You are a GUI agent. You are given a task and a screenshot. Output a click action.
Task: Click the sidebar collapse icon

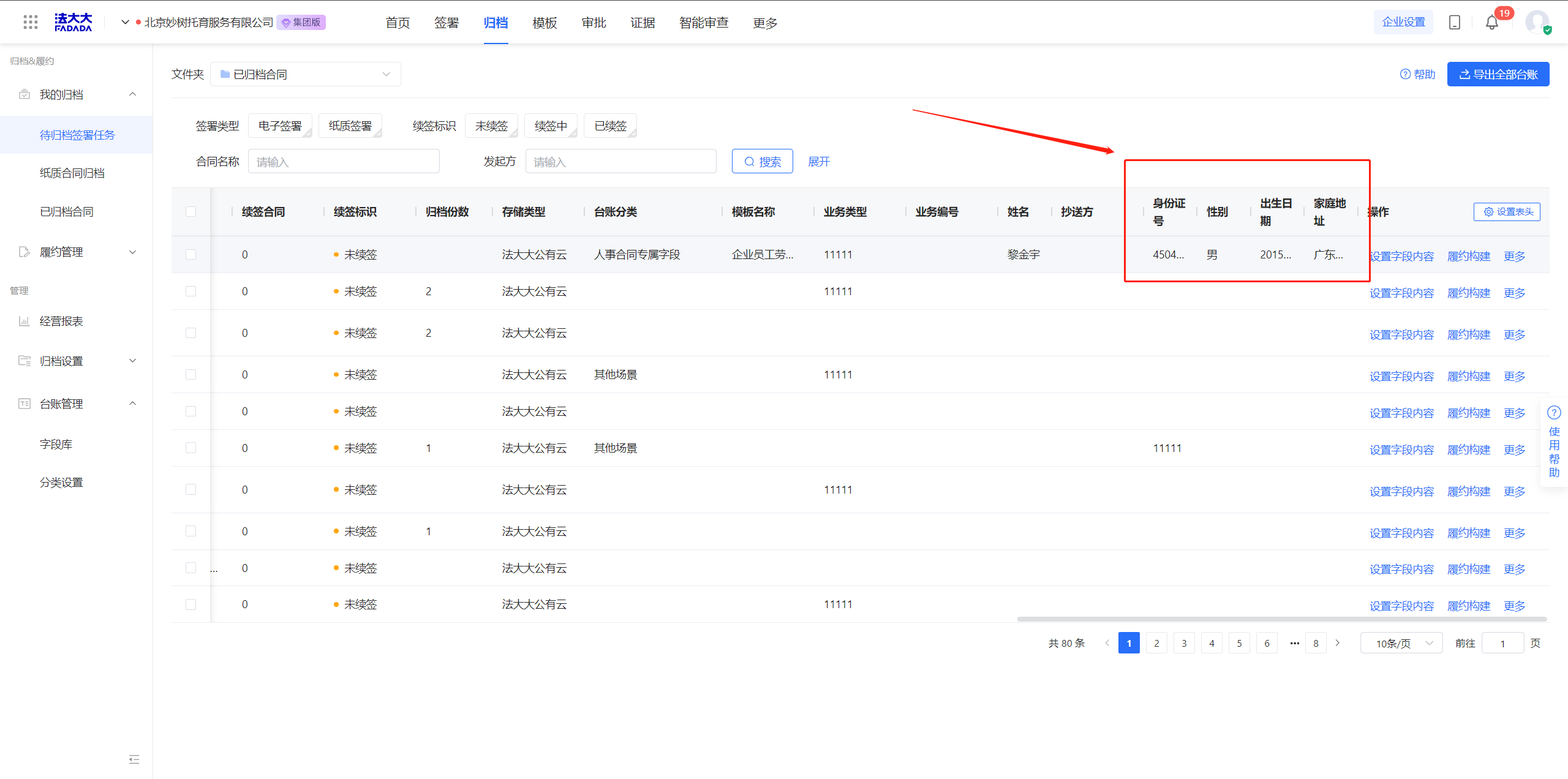tap(134, 759)
